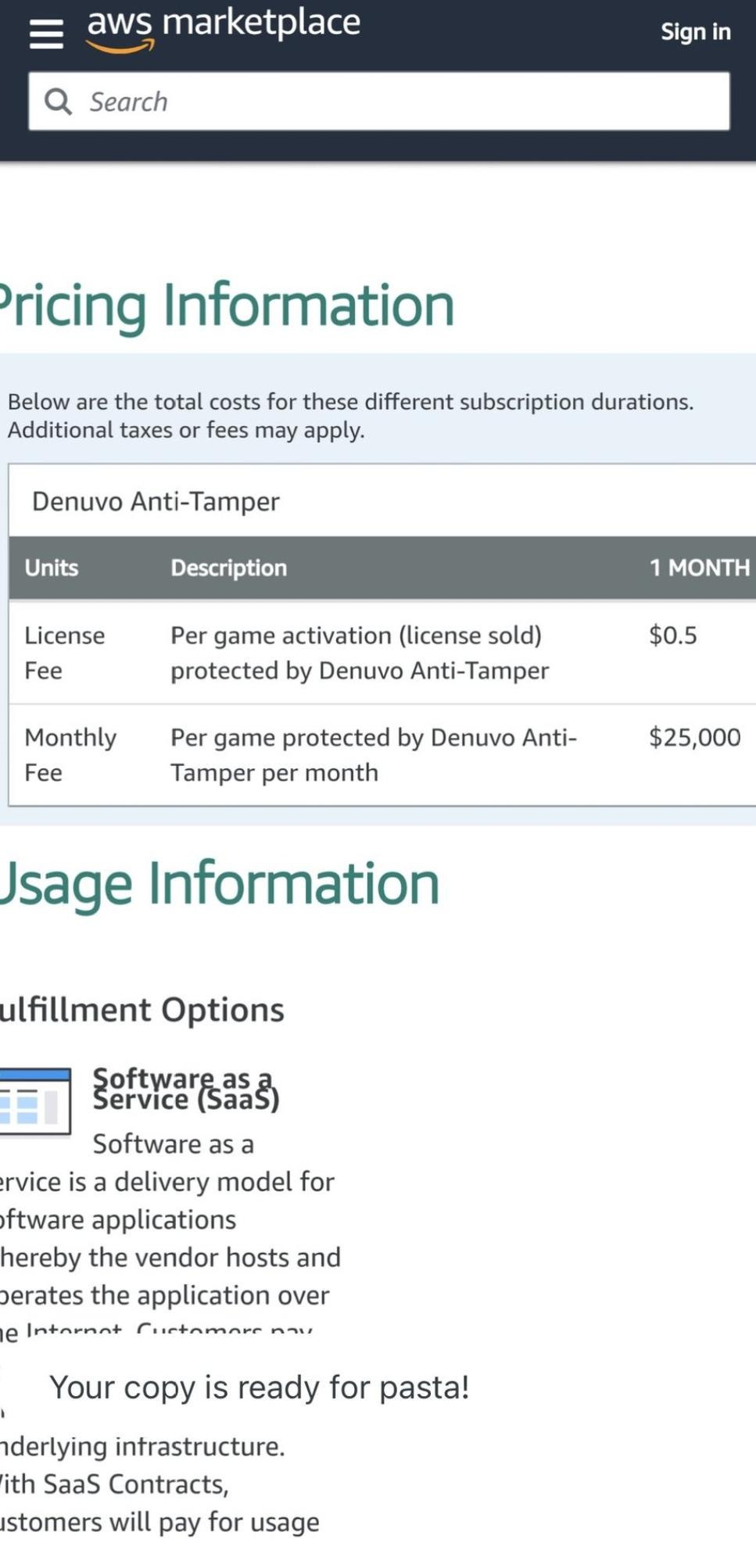Click the per game activation description text
The image size is (756, 1568).
click(x=360, y=653)
